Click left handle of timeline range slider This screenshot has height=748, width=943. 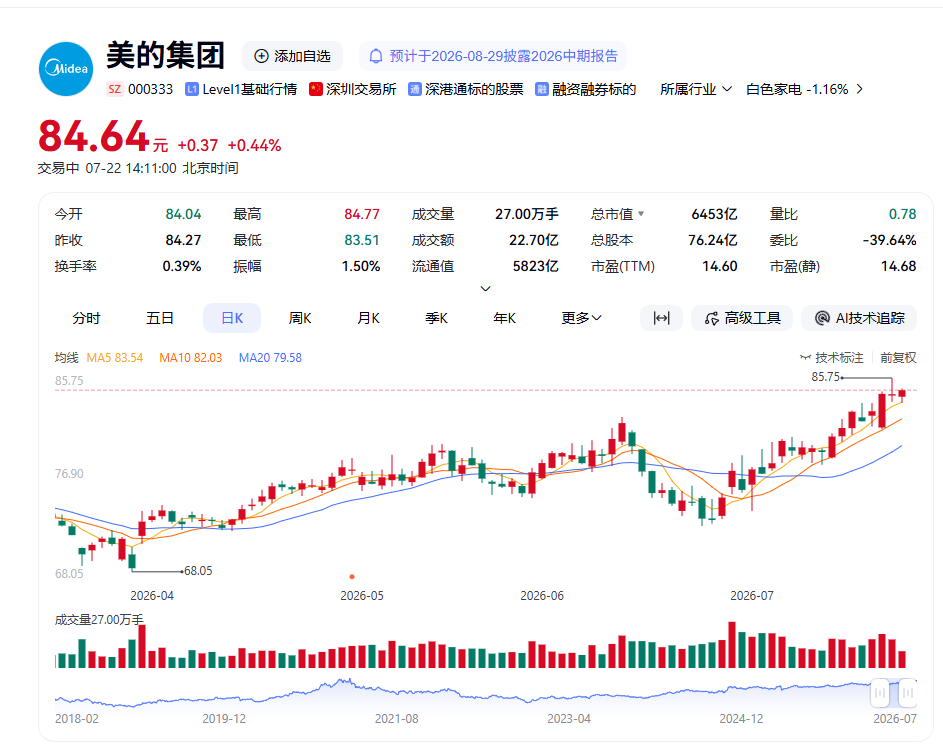[x=880, y=693]
